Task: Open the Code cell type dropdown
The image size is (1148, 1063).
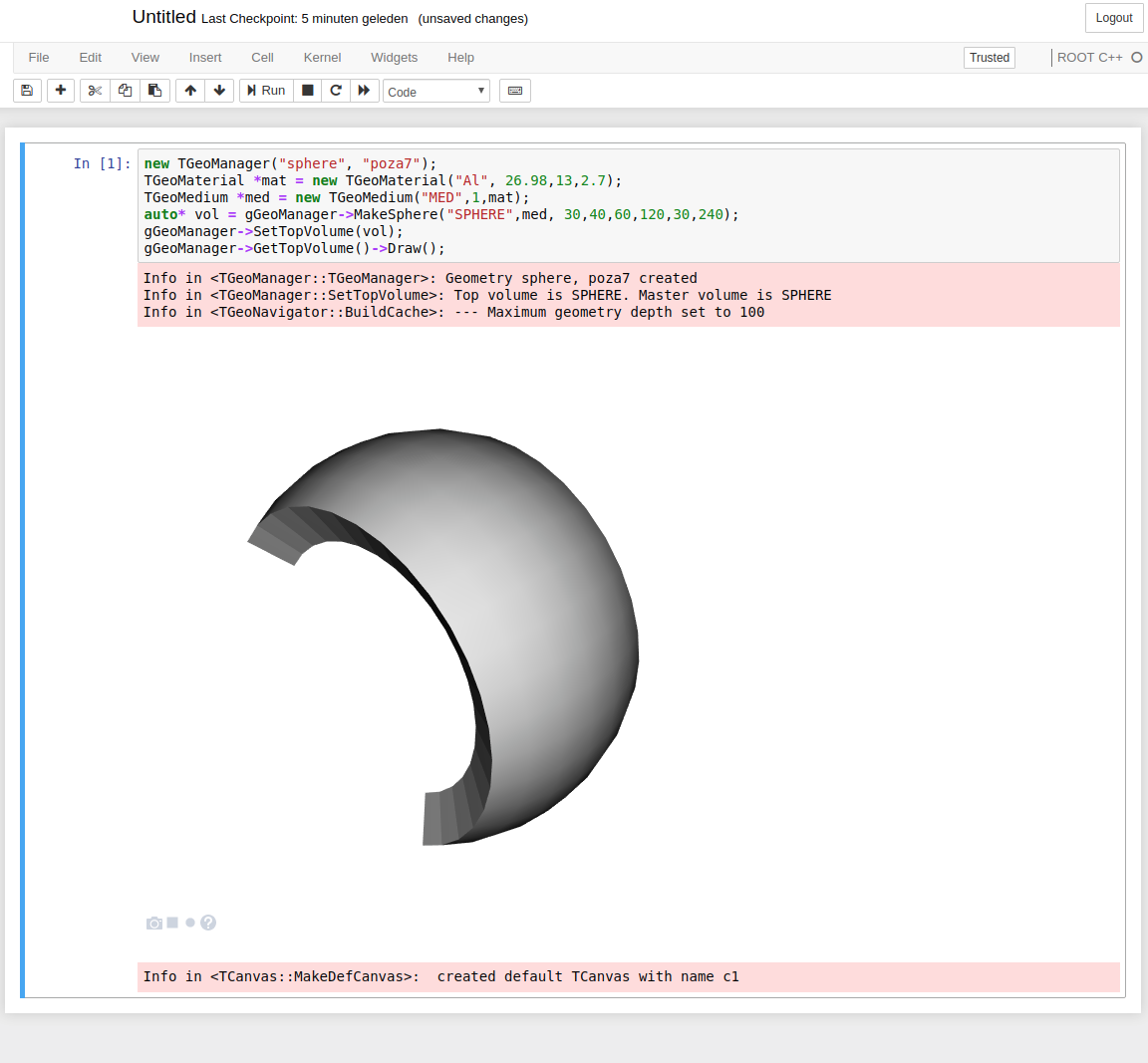Action: pos(436,92)
